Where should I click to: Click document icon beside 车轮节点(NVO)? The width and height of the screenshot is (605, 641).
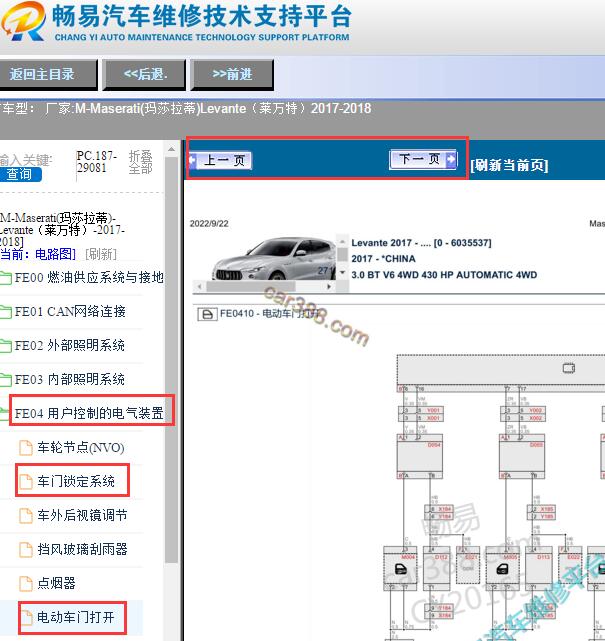[x=26, y=448]
